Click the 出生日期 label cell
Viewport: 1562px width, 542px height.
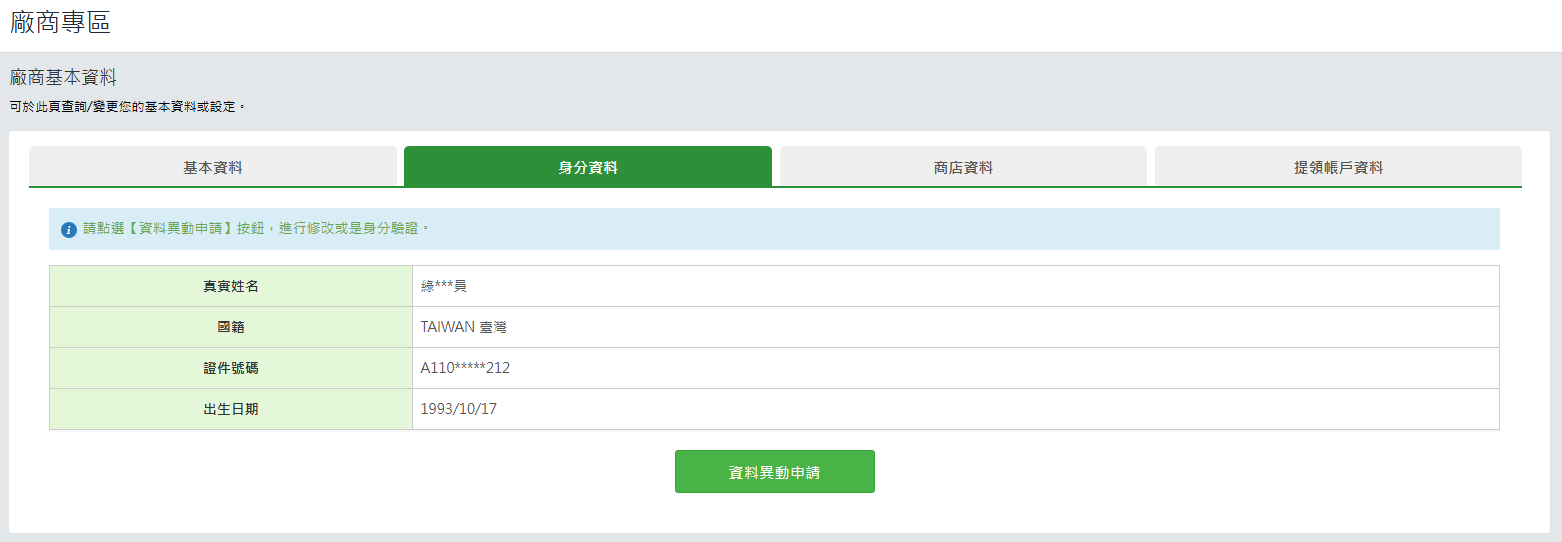pos(231,409)
